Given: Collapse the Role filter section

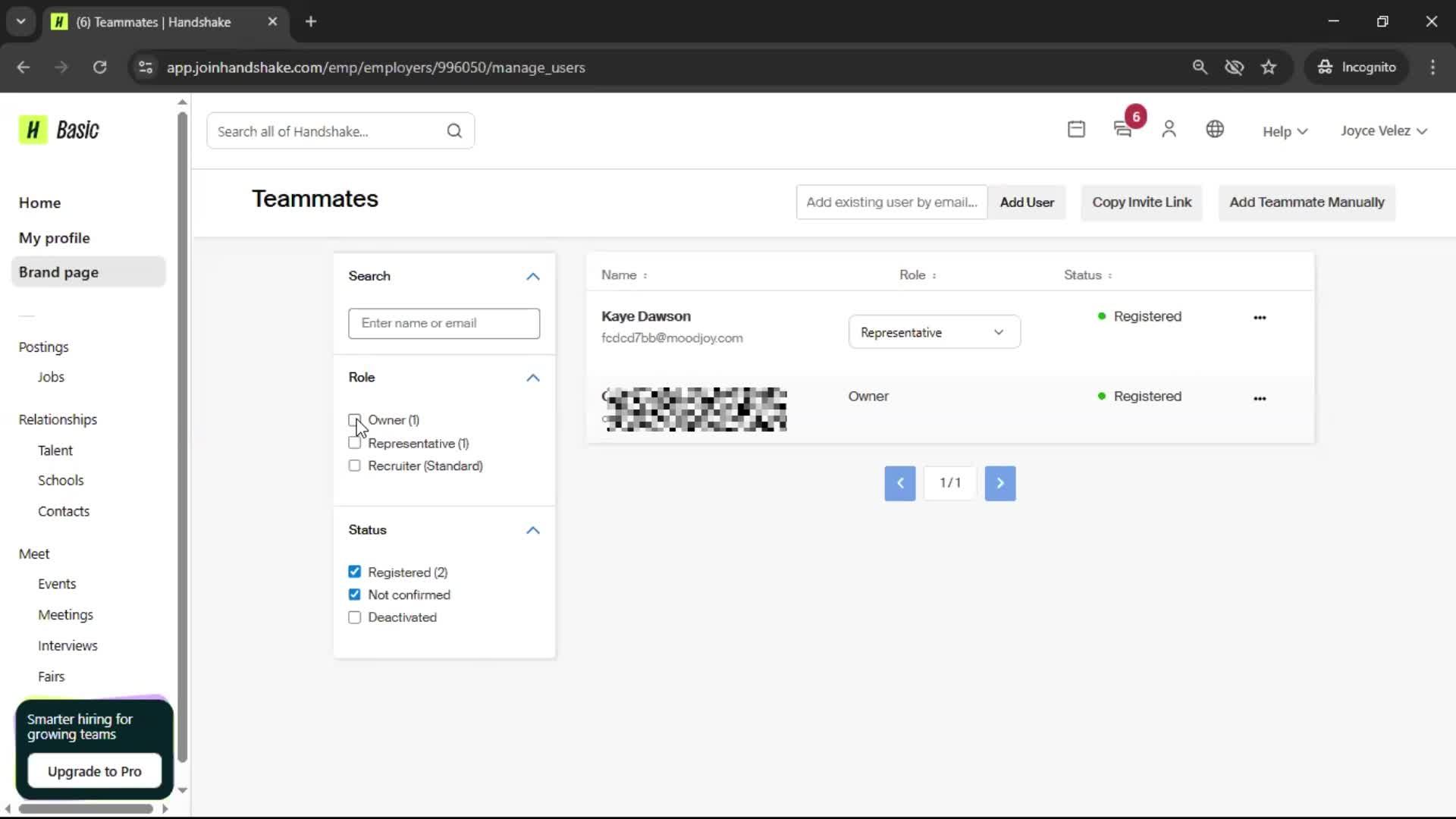Looking at the screenshot, I should pos(533,378).
